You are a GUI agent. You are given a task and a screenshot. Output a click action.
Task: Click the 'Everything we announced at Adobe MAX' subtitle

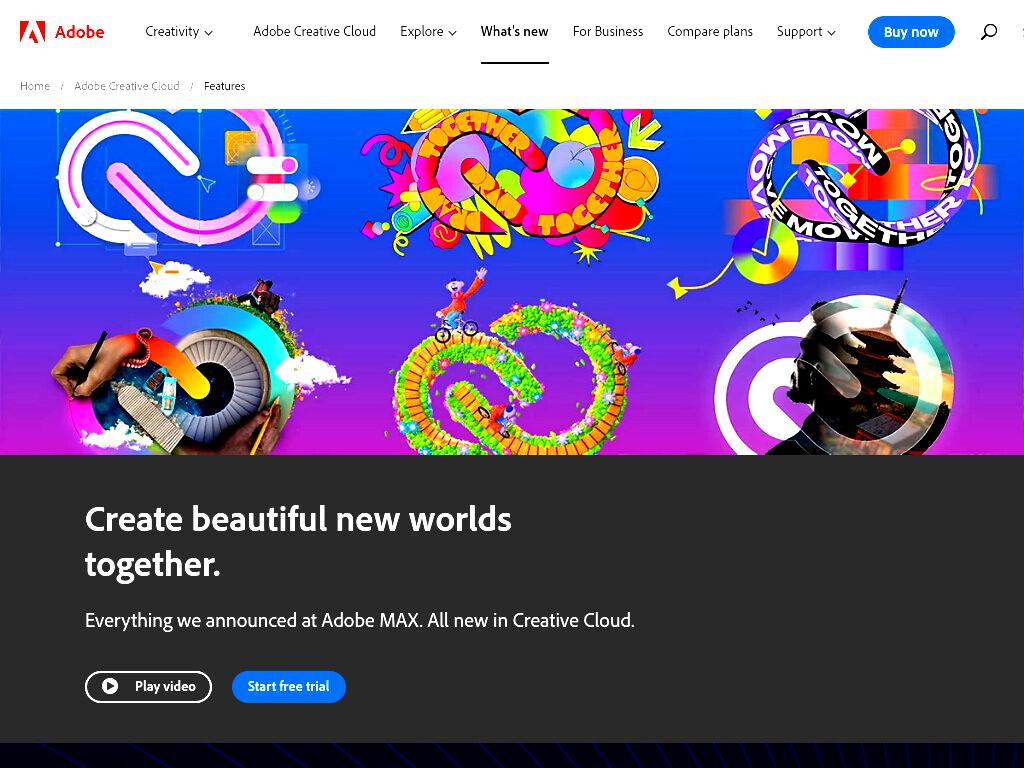click(x=360, y=620)
